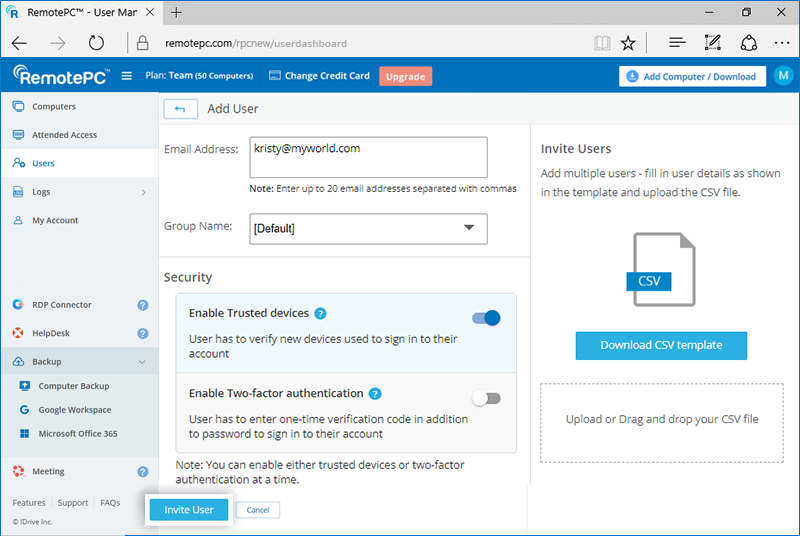This screenshot has height=536, width=800.
Task: Open Computers in the sidebar
Action: [54, 106]
